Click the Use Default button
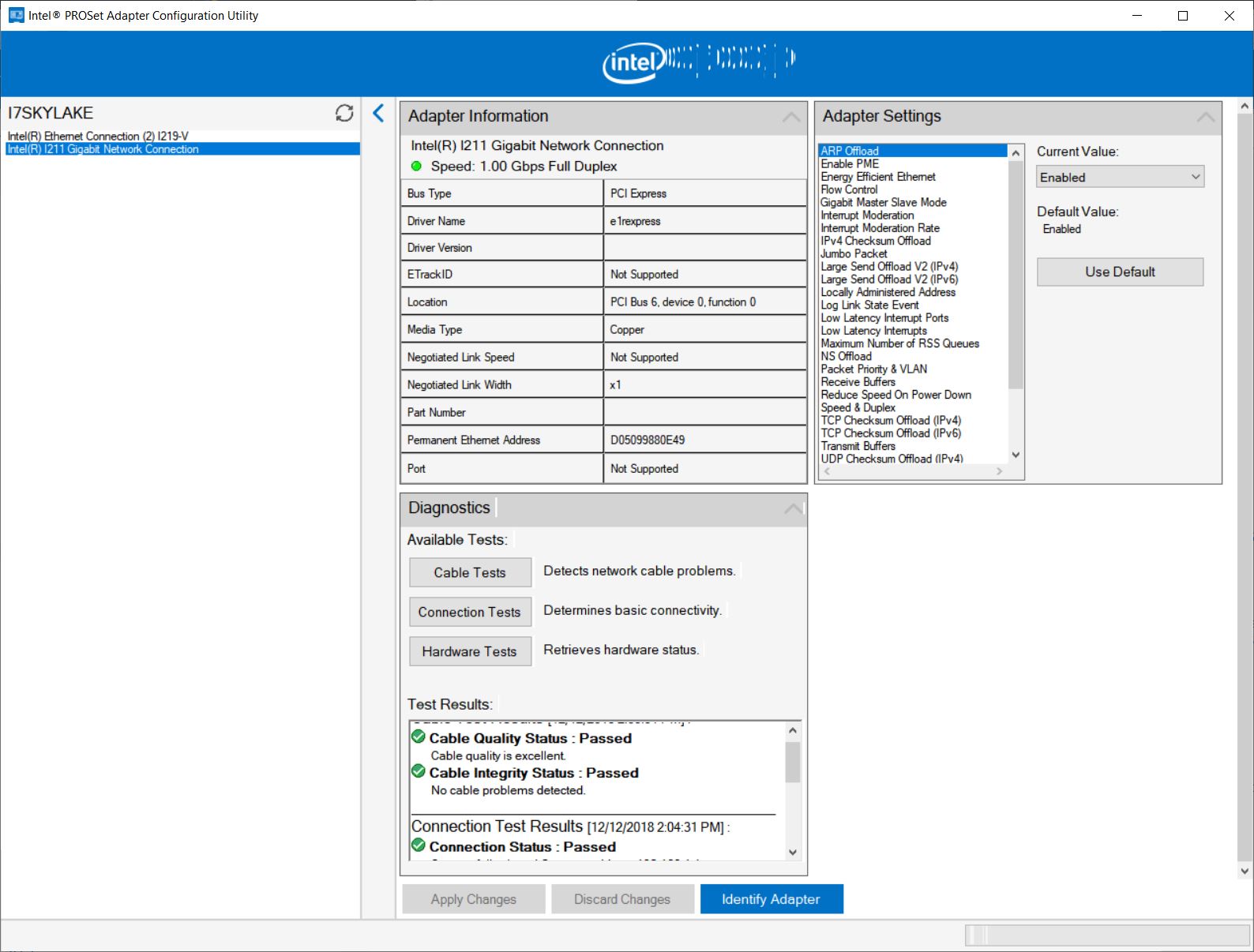1254x952 pixels. [x=1120, y=272]
